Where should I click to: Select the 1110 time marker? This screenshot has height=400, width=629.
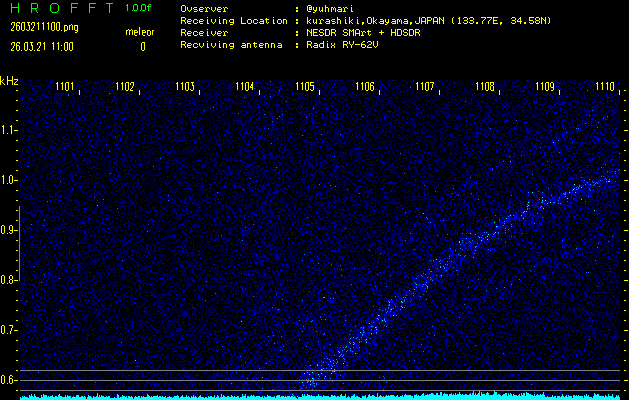click(x=604, y=88)
